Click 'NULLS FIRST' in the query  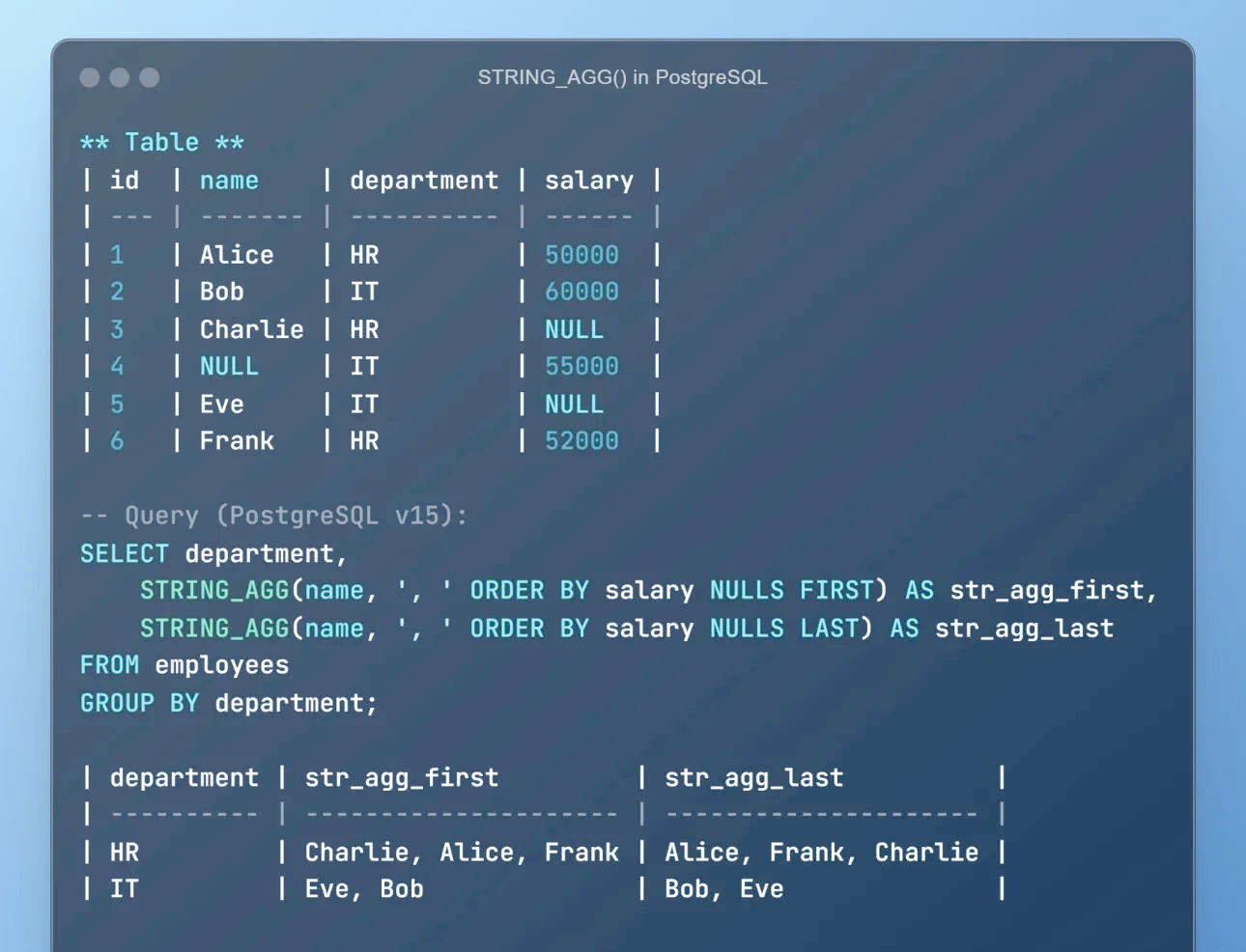pyautogui.click(x=791, y=590)
